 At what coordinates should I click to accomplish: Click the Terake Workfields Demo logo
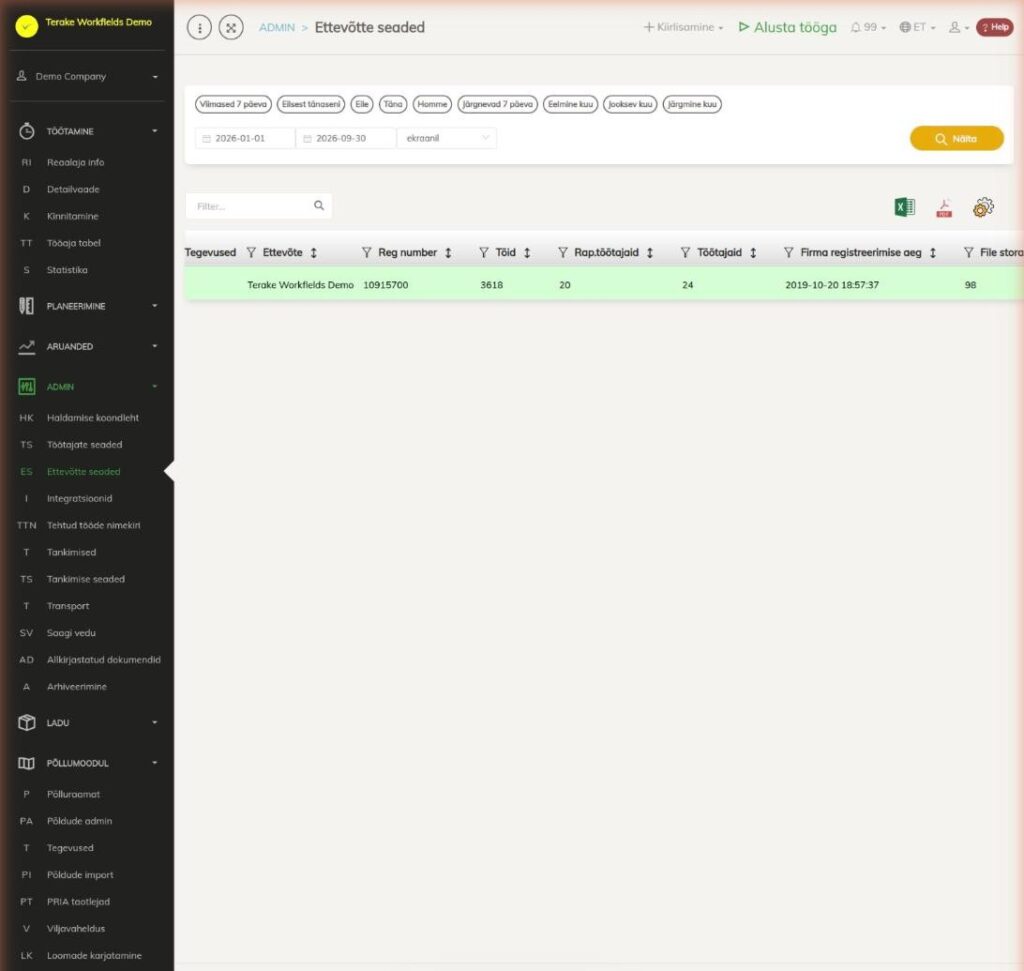pyautogui.click(x=27, y=26)
